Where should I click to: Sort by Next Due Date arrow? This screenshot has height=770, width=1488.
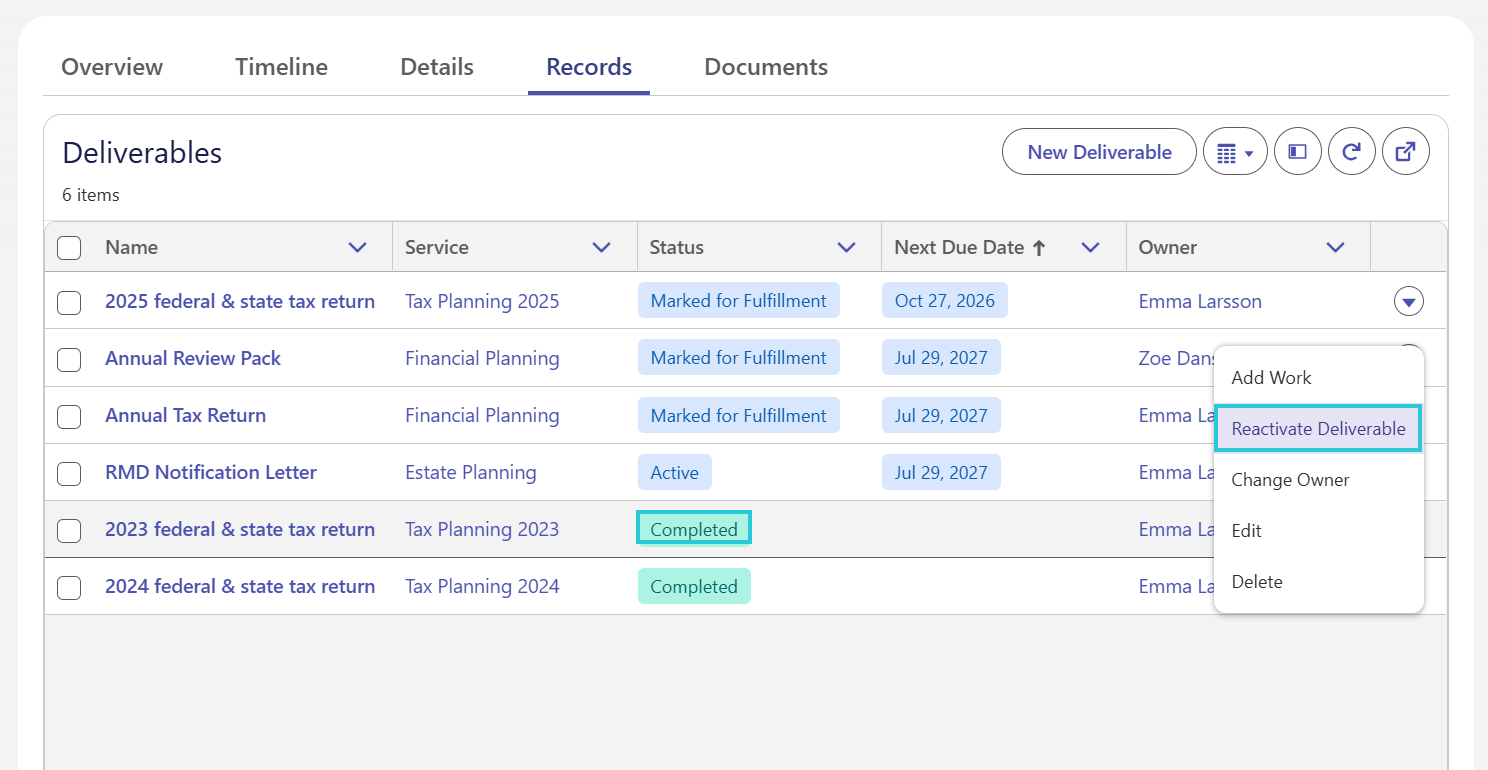pyautogui.click(x=1039, y=248)
